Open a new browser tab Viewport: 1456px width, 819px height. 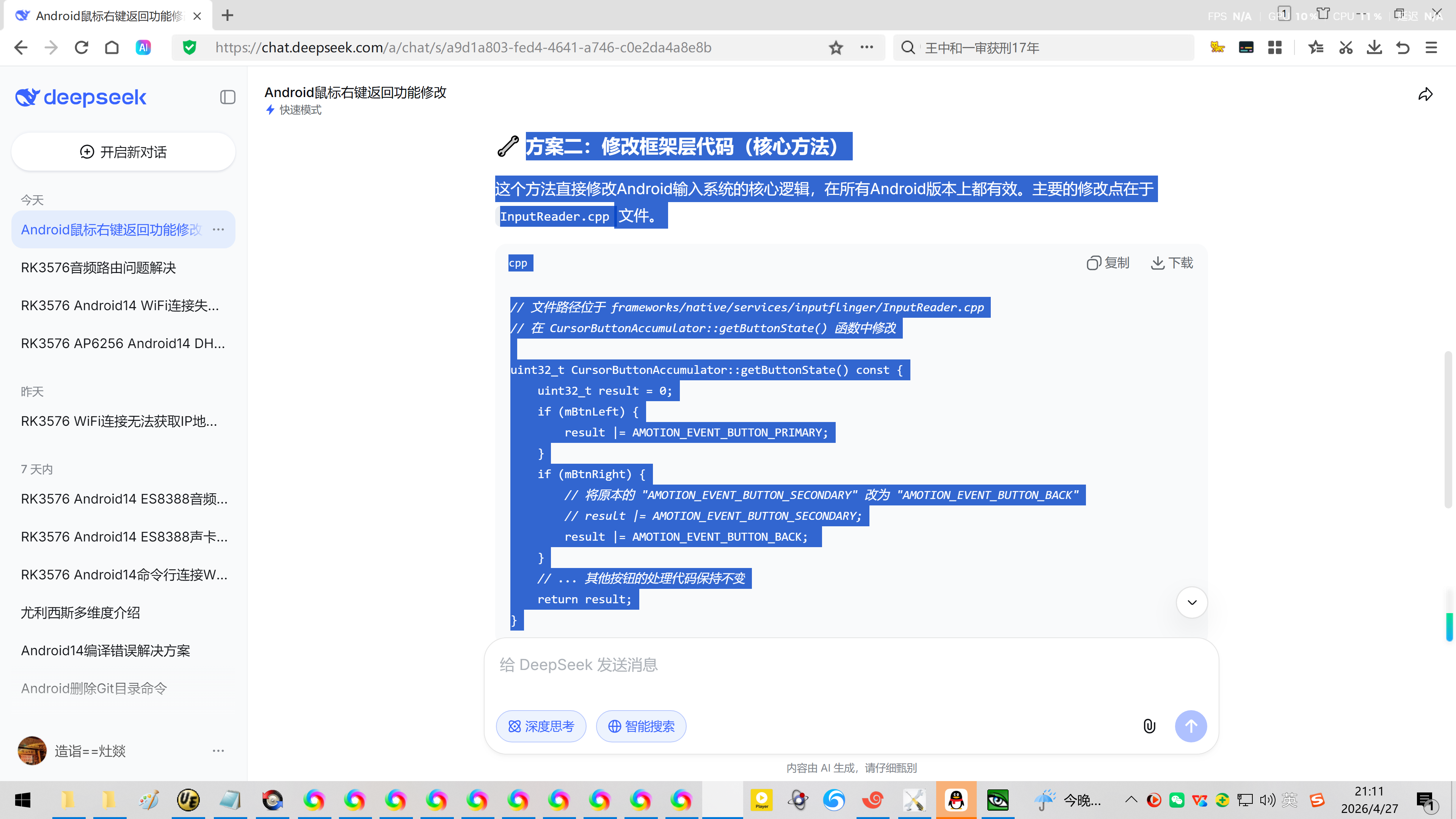tap(227, 15)
